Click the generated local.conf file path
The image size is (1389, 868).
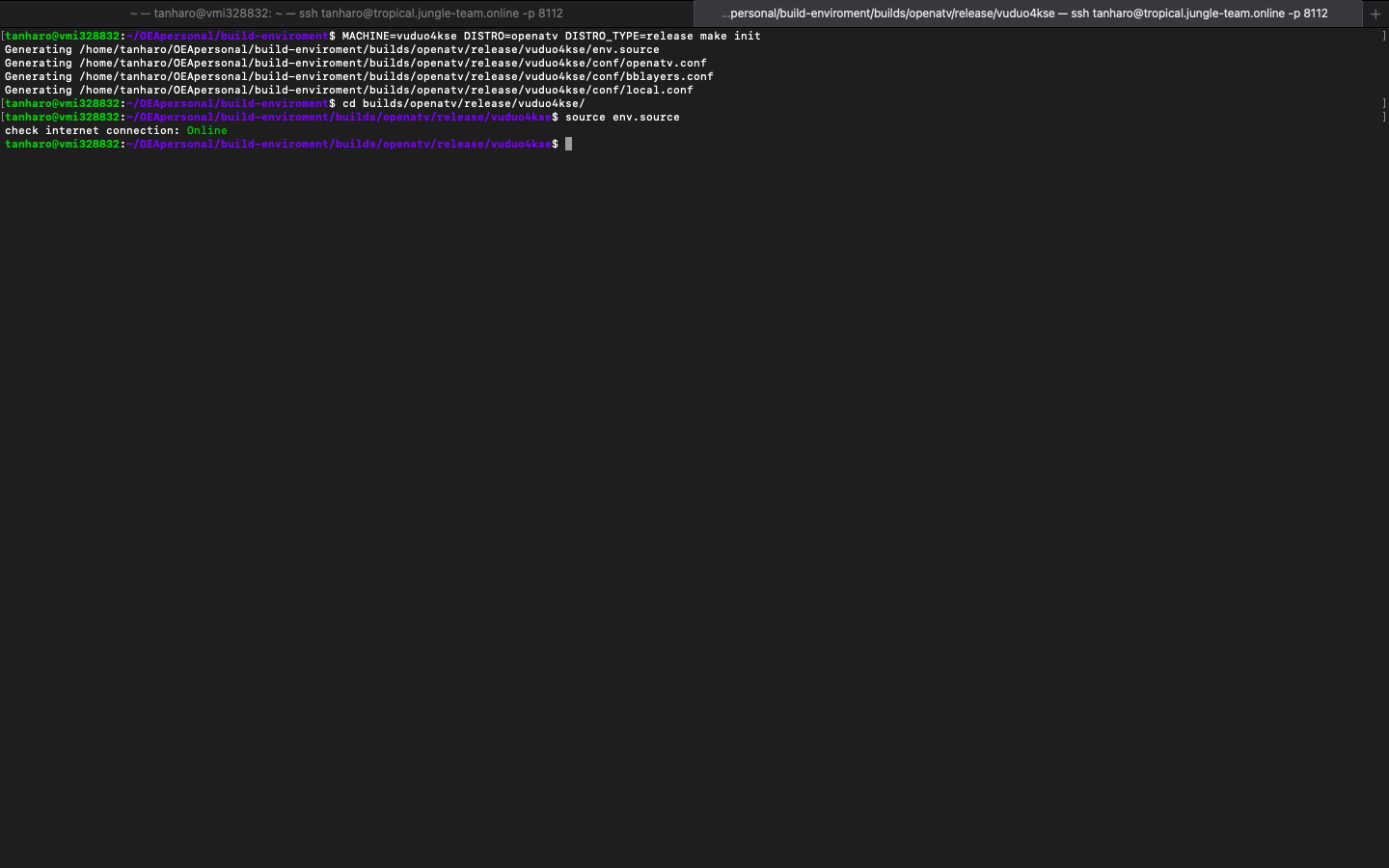pos(386,90)
